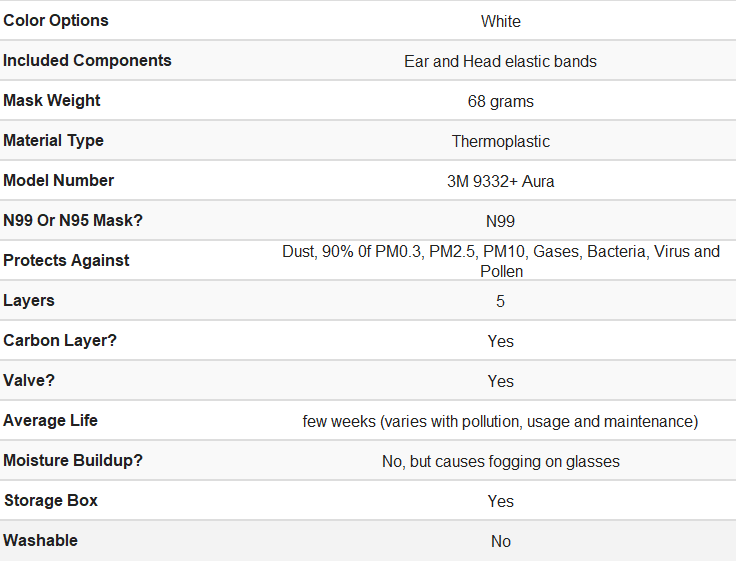Click the Mask Weight label
Screen dimensions: 736x563
click(52, 100)
